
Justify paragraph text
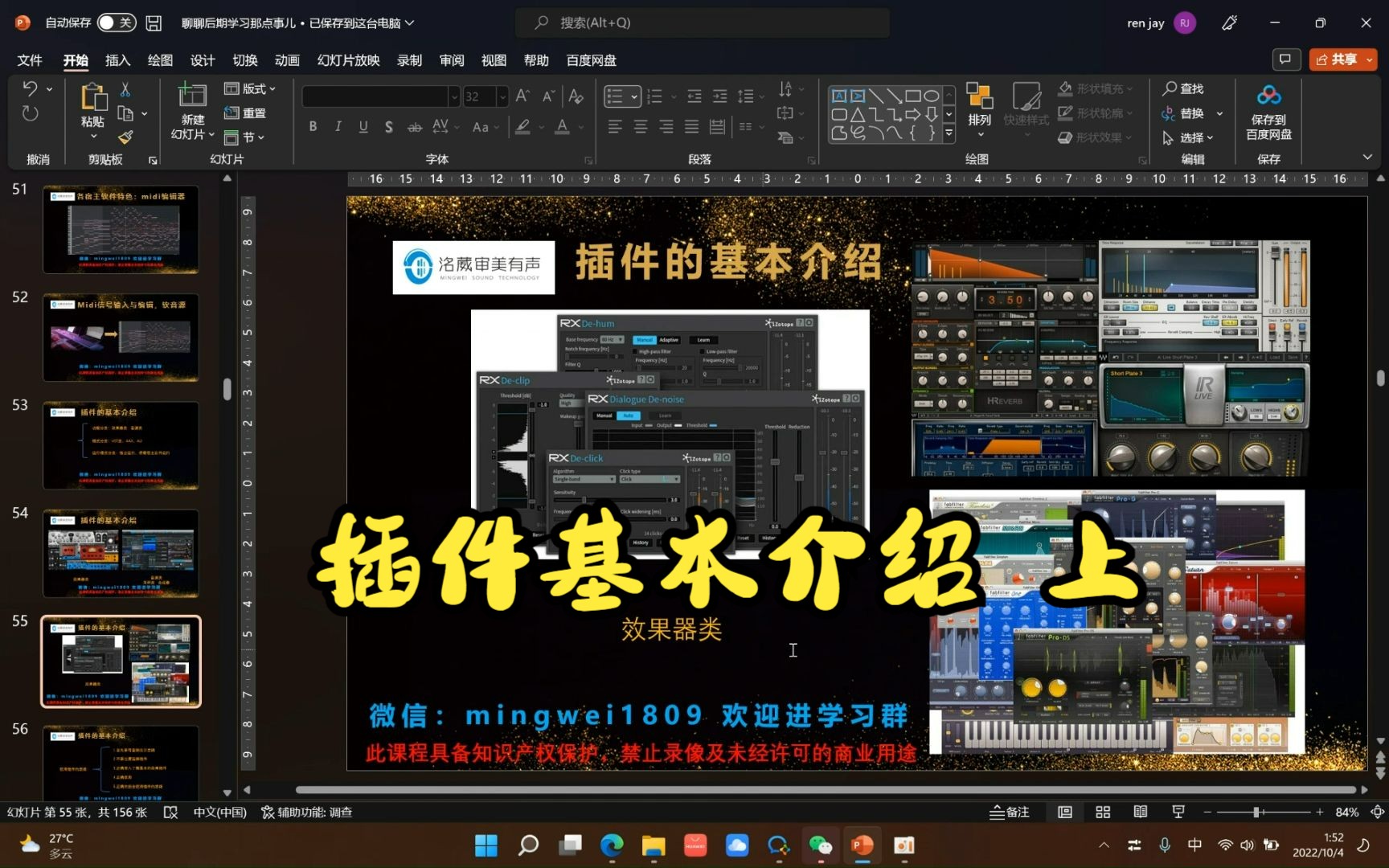pos(692,126)
